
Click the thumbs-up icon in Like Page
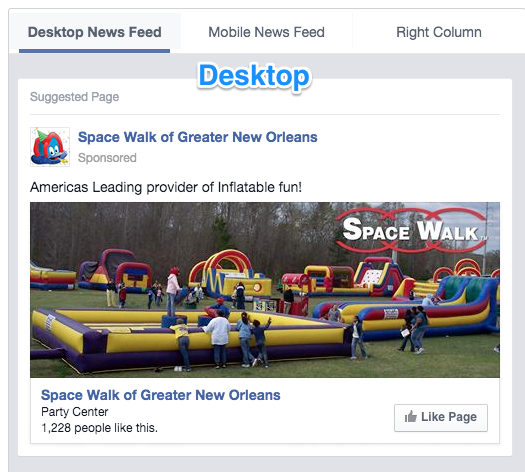pyautogui.click(x=410, y=417)
